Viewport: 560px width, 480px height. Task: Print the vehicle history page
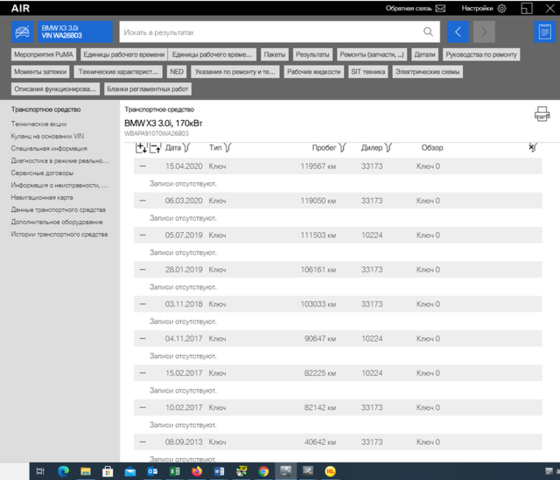542,114
